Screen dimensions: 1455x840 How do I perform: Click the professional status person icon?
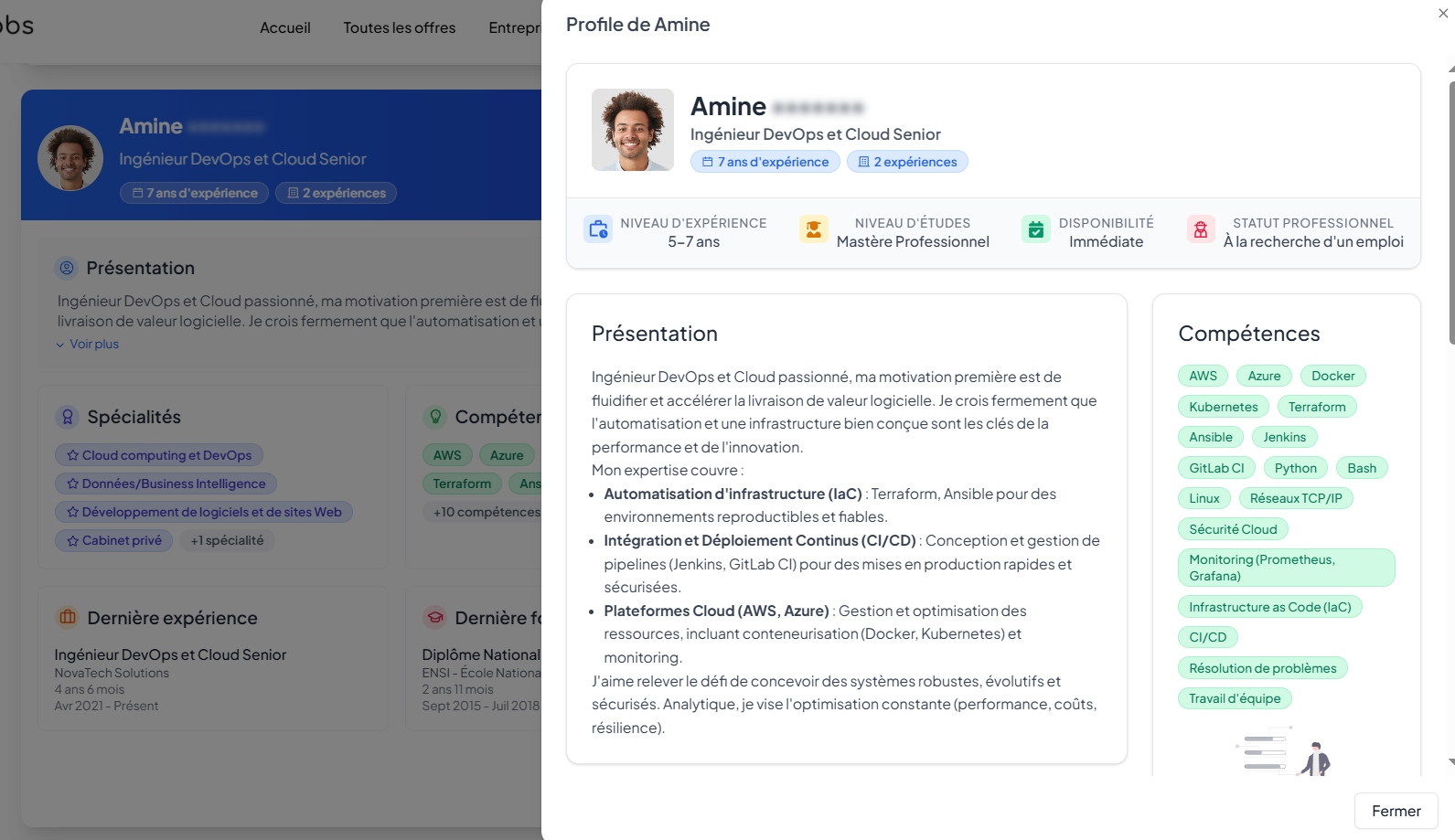coord(1200,229)
